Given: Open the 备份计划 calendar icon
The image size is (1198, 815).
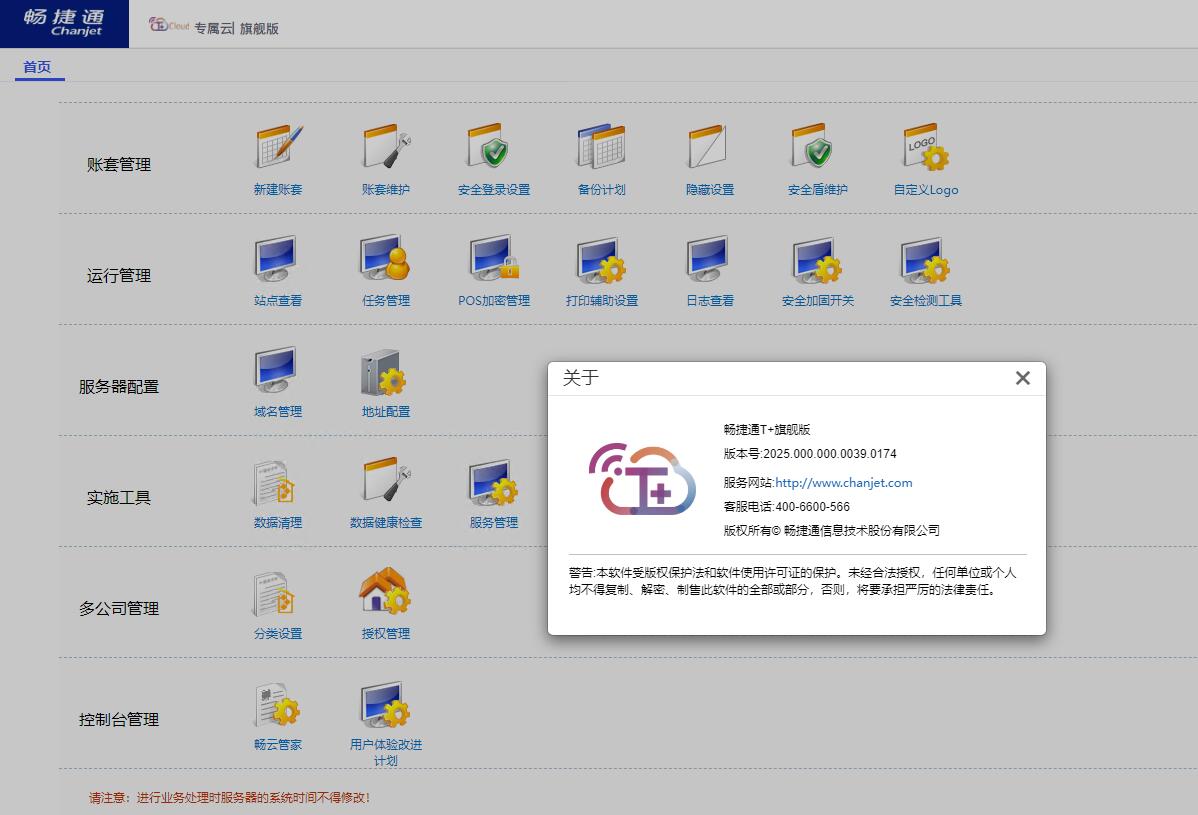Looking at the screenshot, I should coord(602,147).
